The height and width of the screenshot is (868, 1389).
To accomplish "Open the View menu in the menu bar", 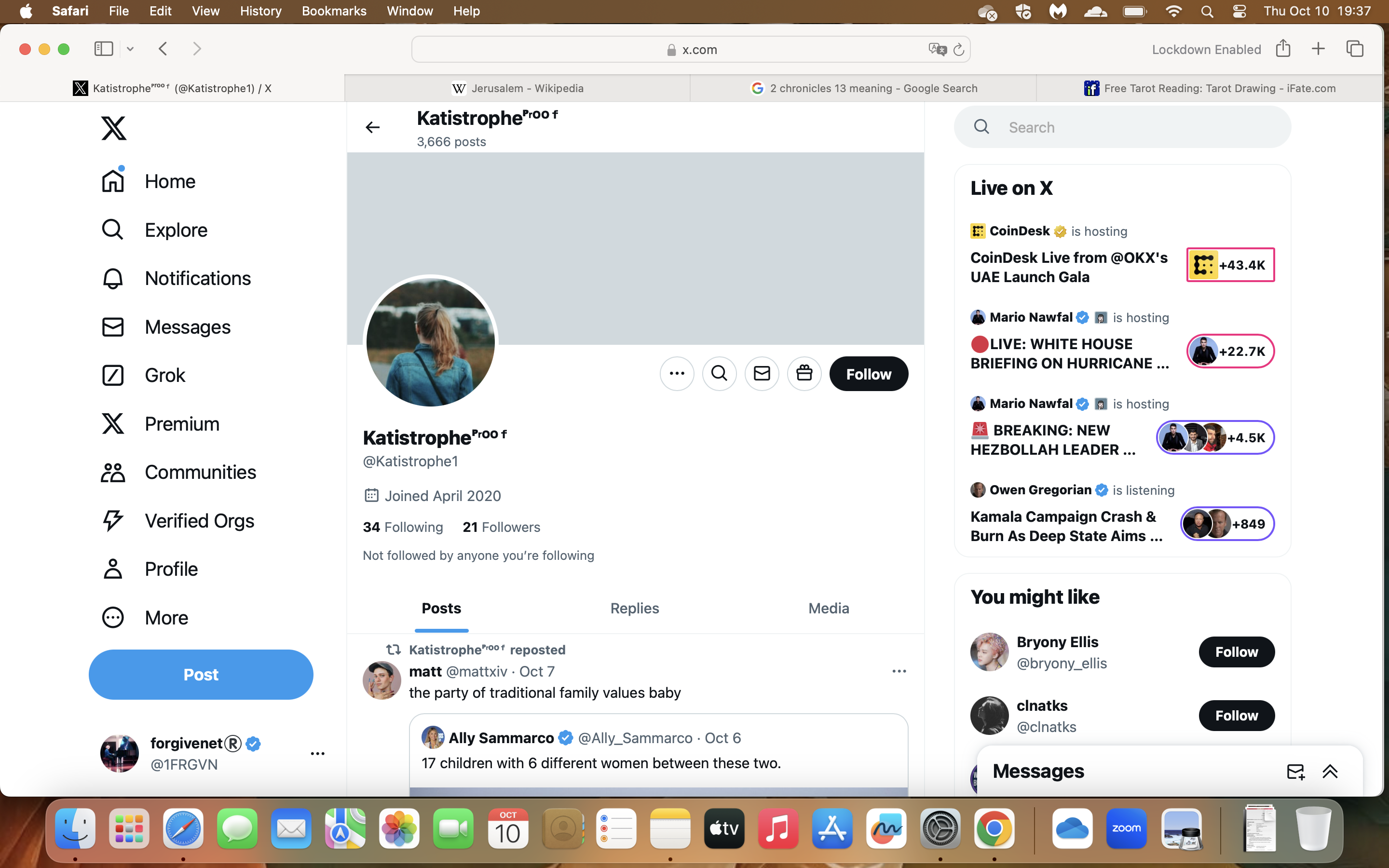I will pyautogui.click(x=205, y=11).
